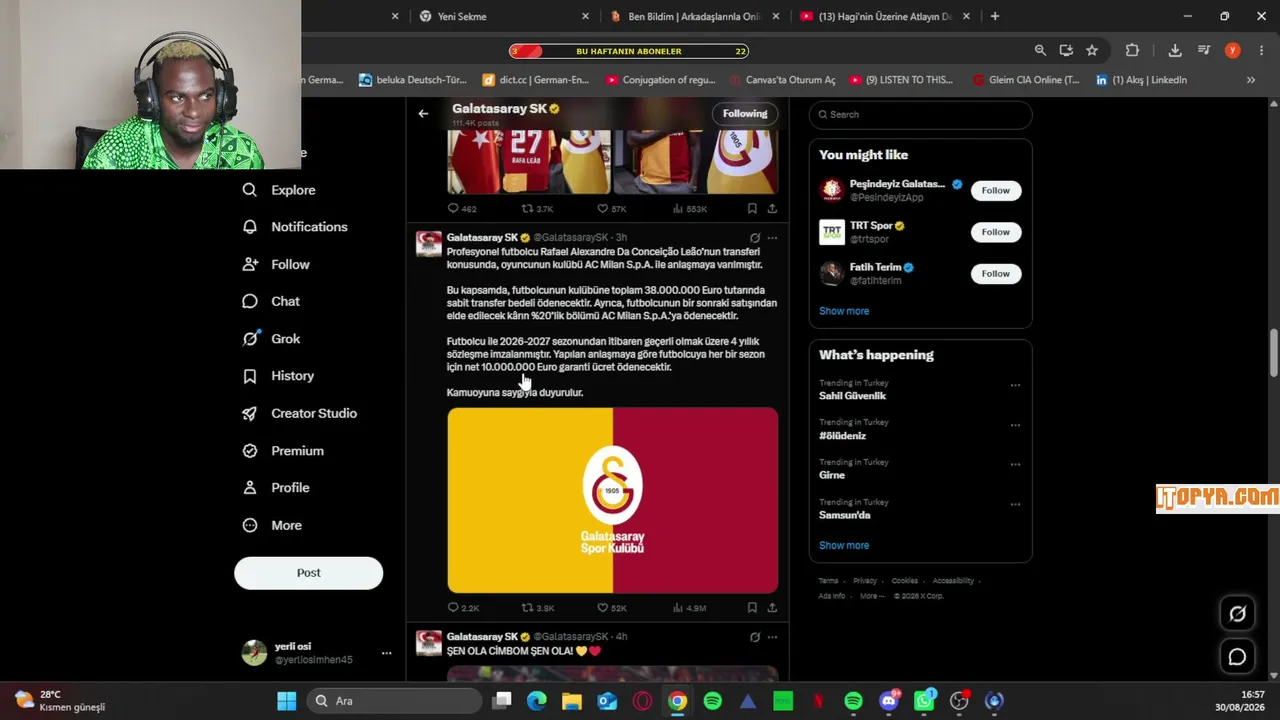Click the page's vertical scrollbar

tap(1273, 352)
